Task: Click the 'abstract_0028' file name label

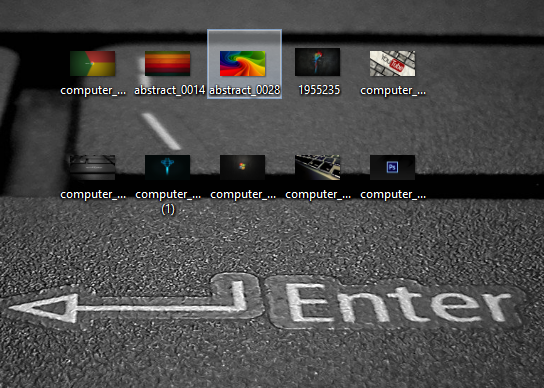Action: (x=245, y=90)
